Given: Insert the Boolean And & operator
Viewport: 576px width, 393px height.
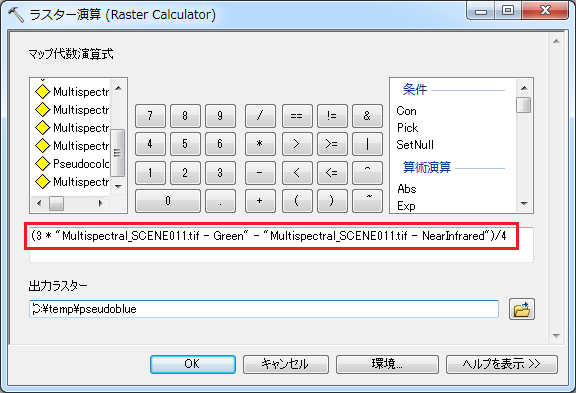Looking at the screenshot, I should coord(367,116).
